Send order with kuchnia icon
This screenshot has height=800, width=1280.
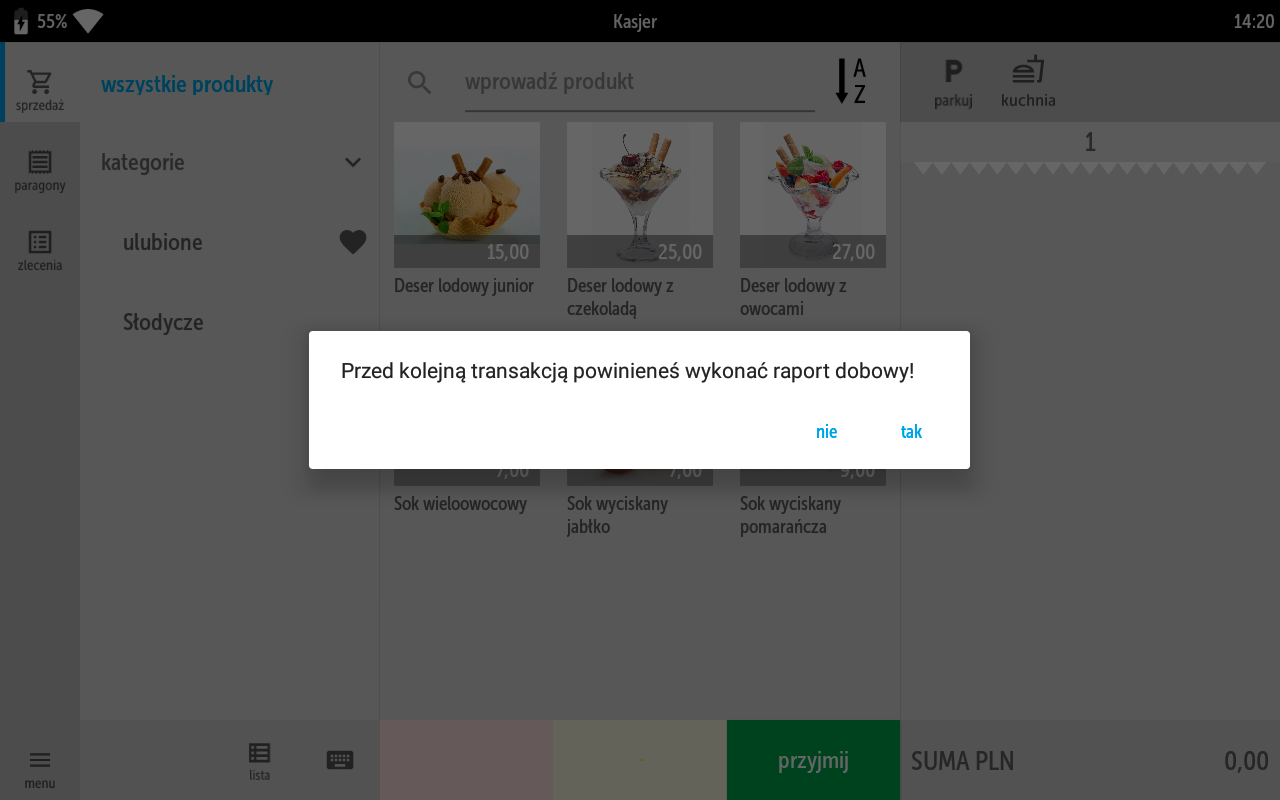[x=1028, y=70]
